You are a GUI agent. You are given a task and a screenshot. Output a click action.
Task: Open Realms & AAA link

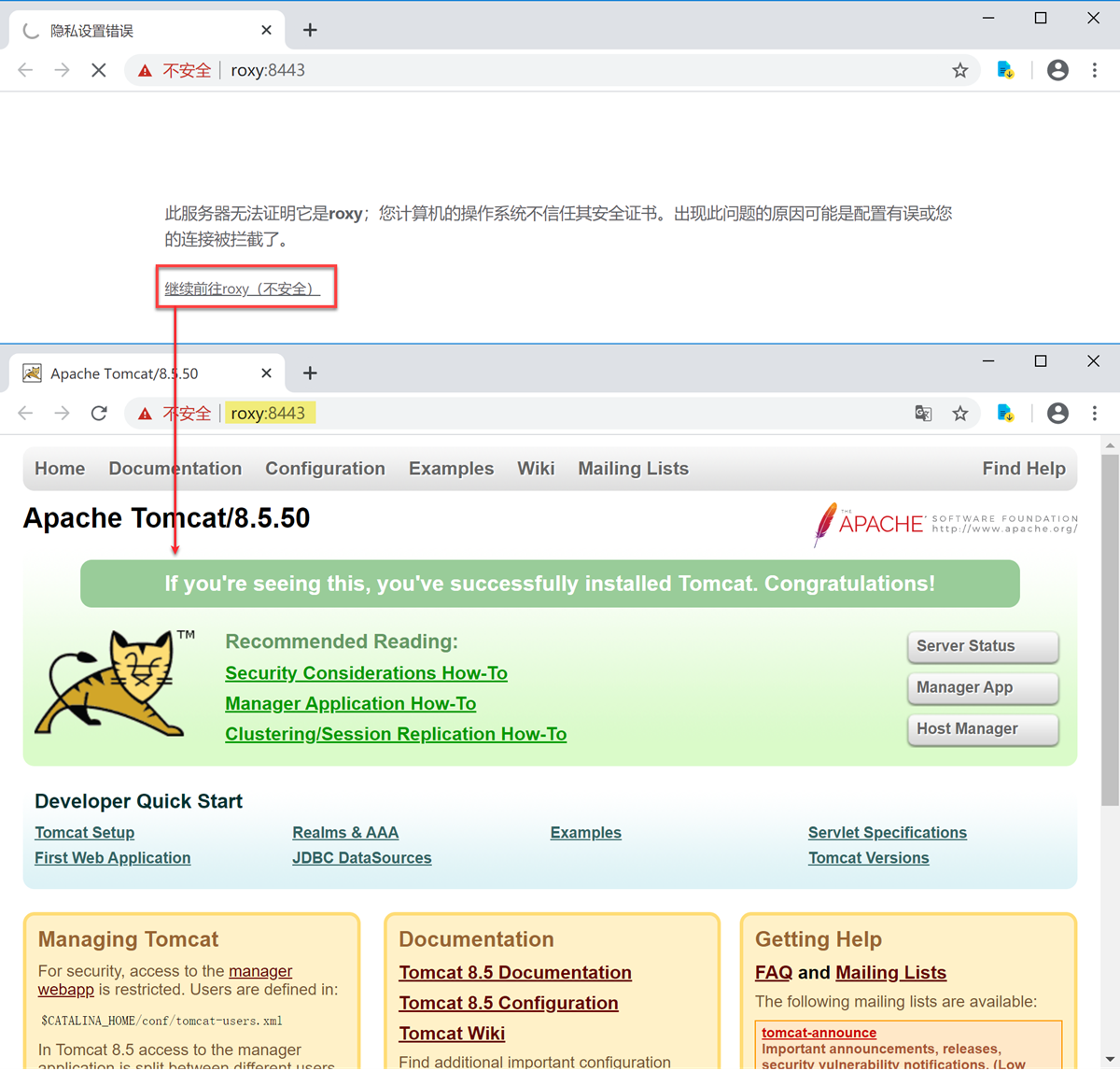coord(345,833)
